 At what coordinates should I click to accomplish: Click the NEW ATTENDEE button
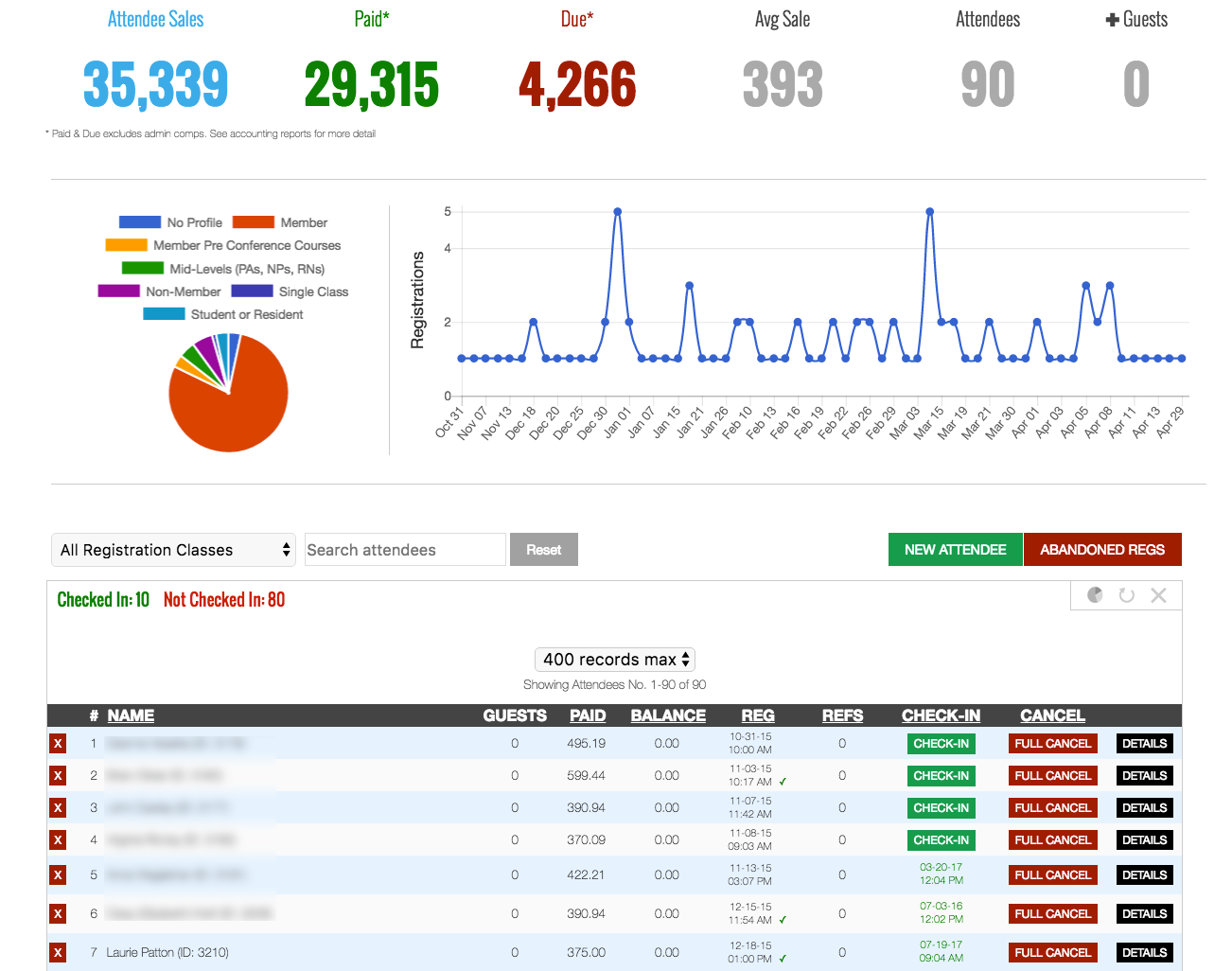tap(956, 550)
